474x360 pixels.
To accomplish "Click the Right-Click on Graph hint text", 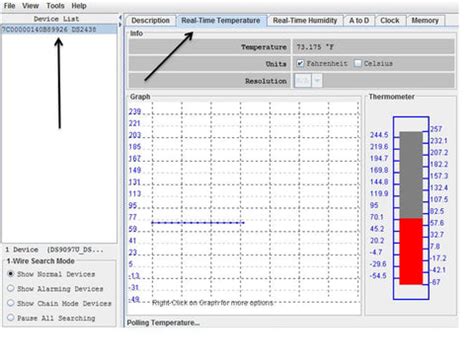I will tap(212, 303).
